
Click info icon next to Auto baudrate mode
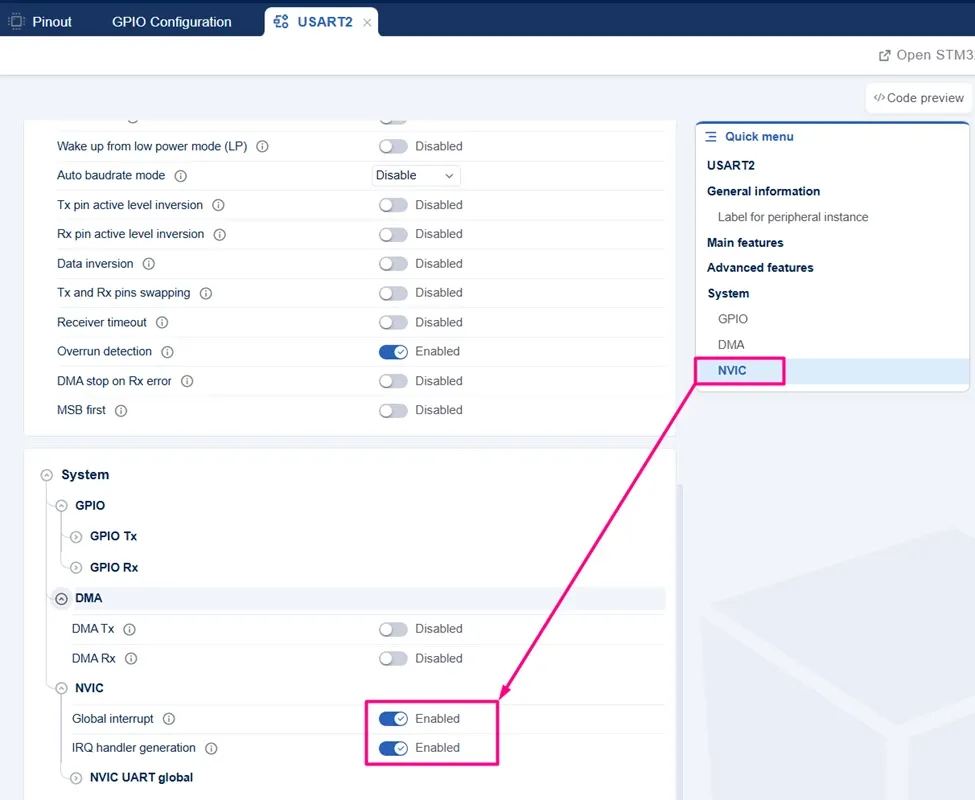[180, 176]
